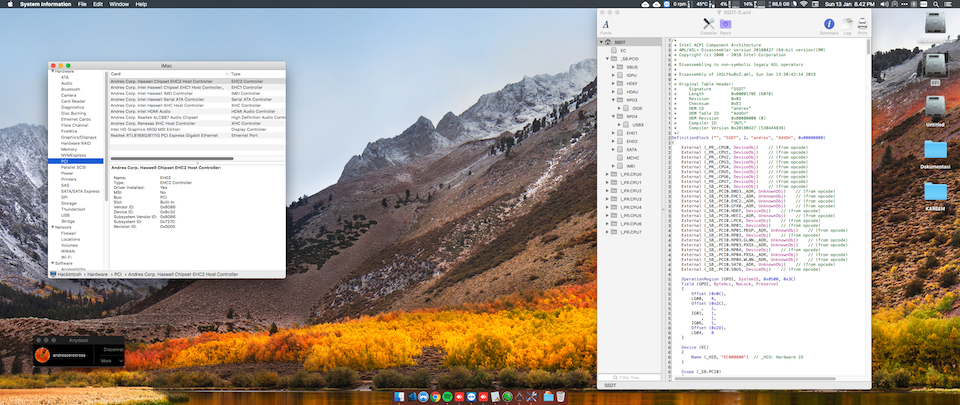Select USB in System Information sidebar
Screen dimensions: 960x405
65,215
